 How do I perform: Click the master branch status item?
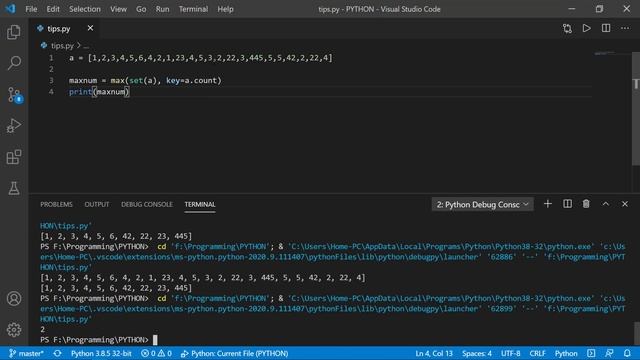[x=26, y=353]
